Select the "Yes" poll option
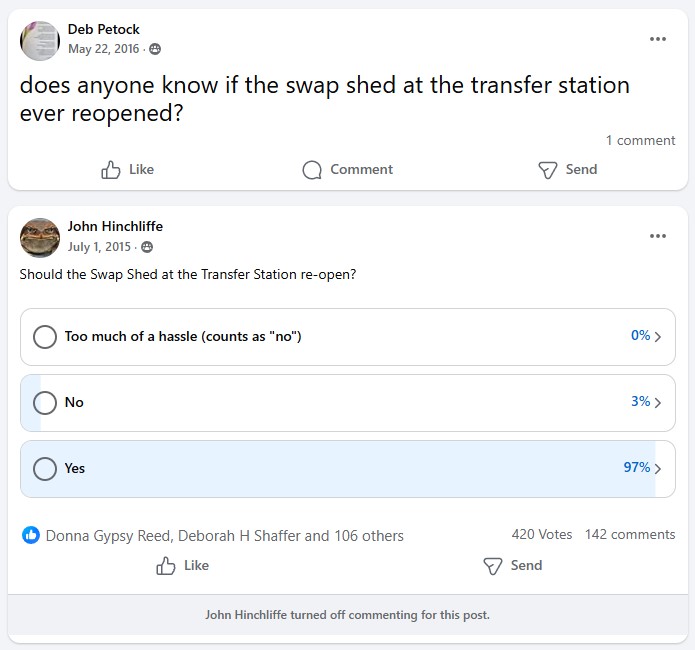The height and width of the screenshot is (650, 695). [45, 468]
